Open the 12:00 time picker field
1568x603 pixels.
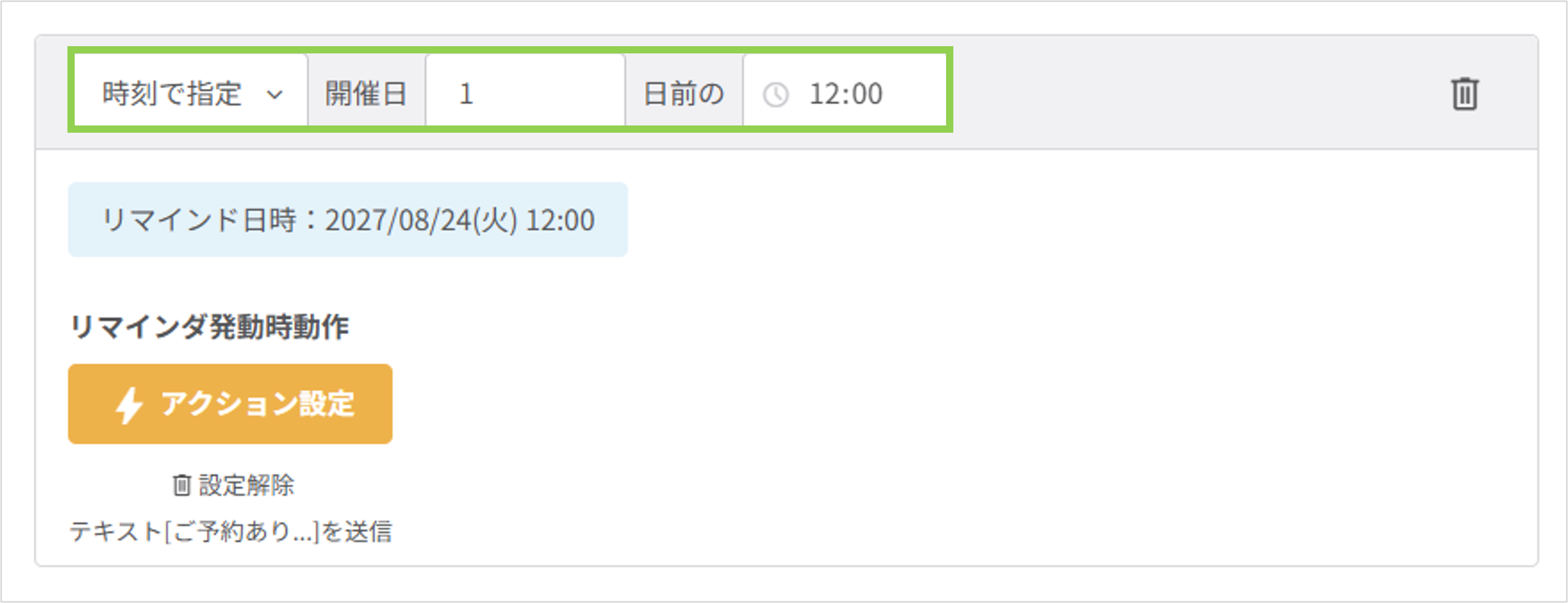pos(844,94)
